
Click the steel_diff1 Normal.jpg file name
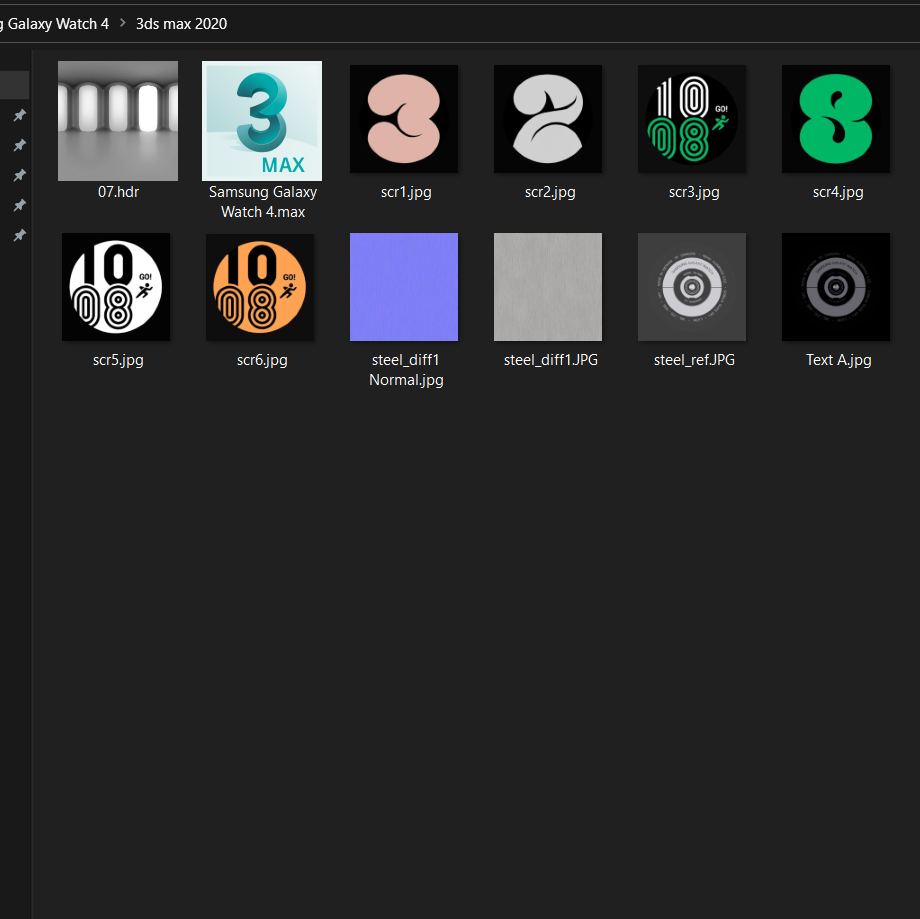(x=406, y=370)
